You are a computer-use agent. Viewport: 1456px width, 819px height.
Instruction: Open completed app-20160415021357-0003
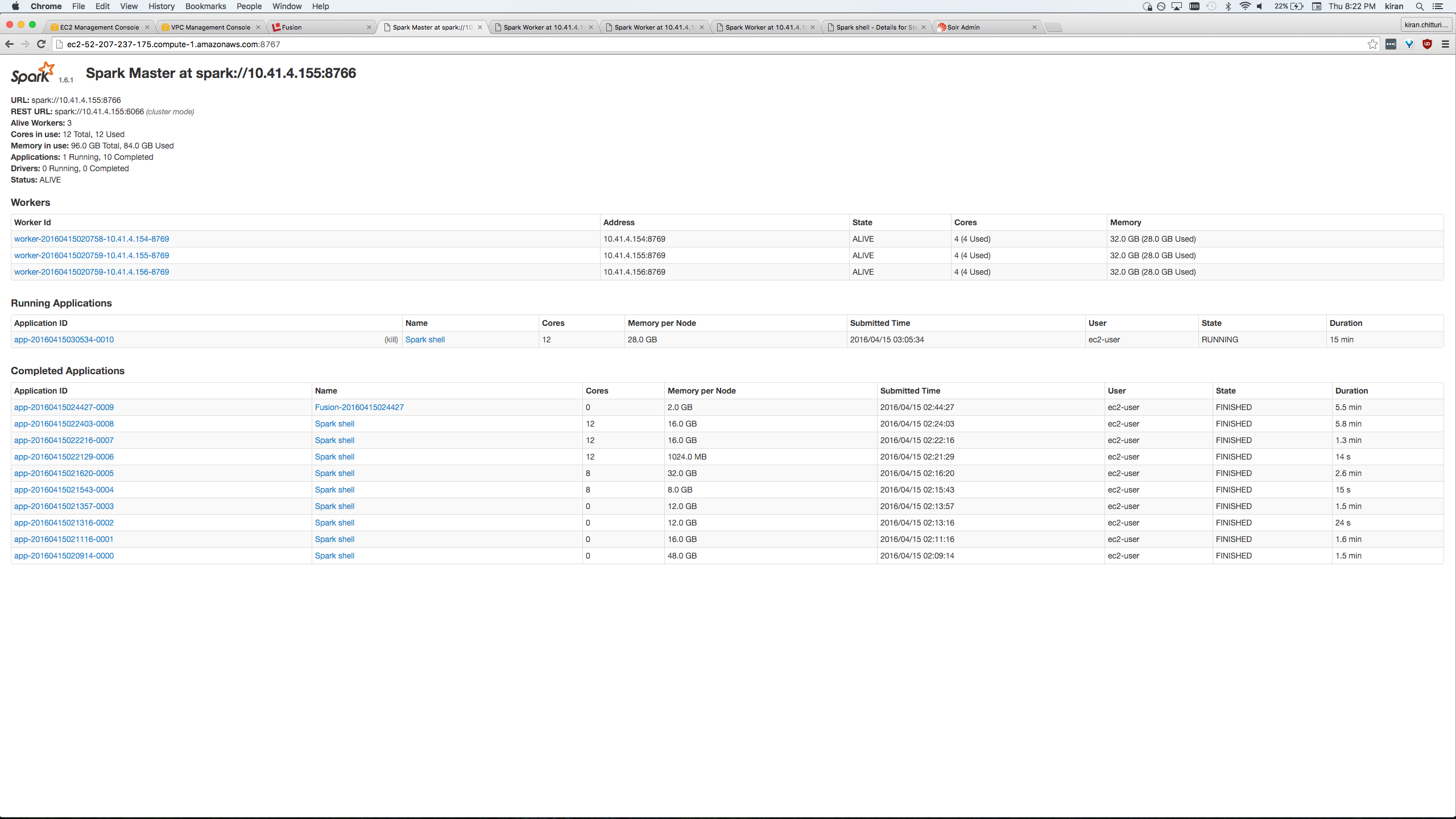pos(64,506)
